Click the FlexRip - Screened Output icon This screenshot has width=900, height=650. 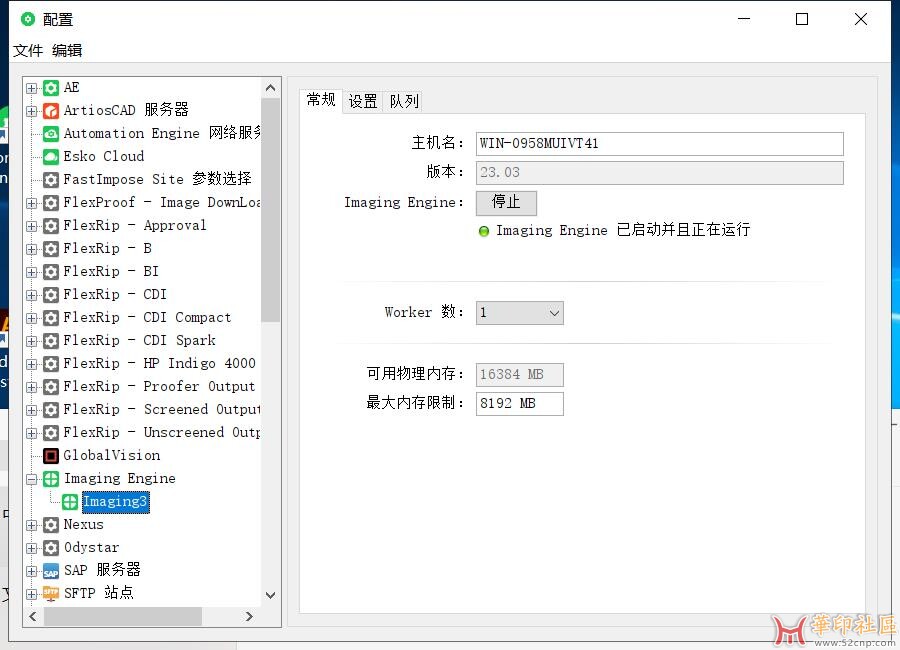51,409
